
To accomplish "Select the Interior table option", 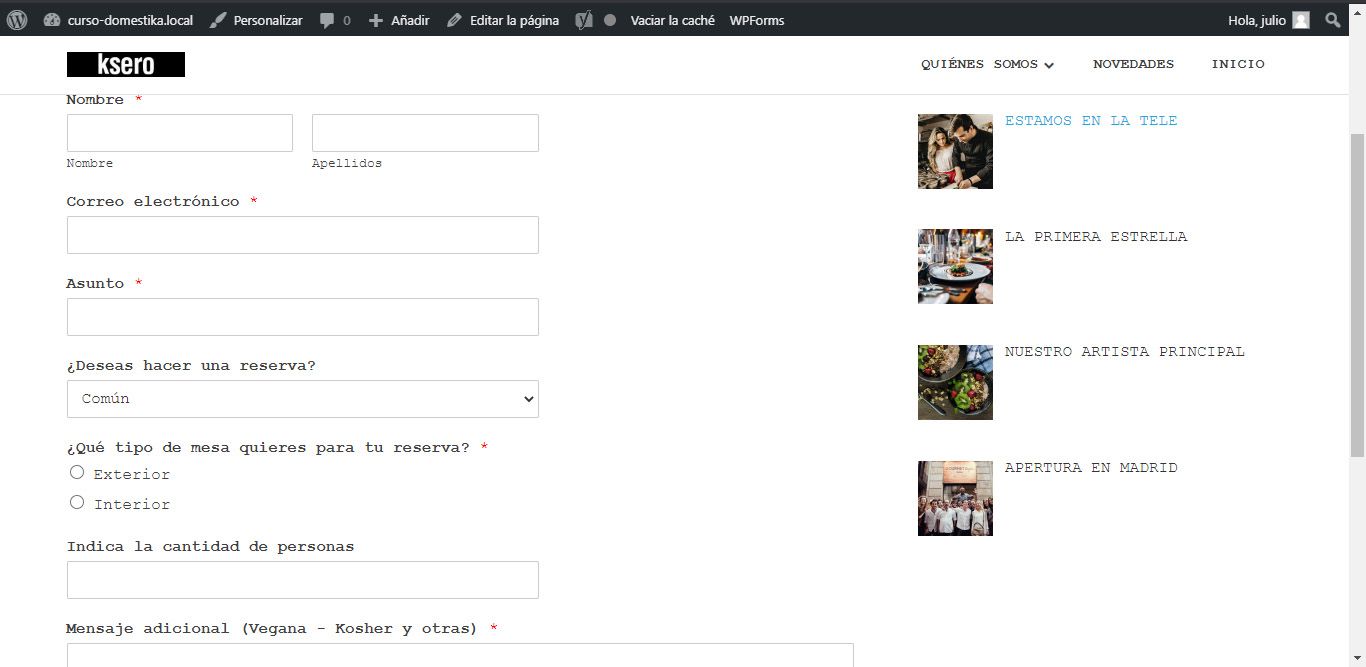I will 77,502.
